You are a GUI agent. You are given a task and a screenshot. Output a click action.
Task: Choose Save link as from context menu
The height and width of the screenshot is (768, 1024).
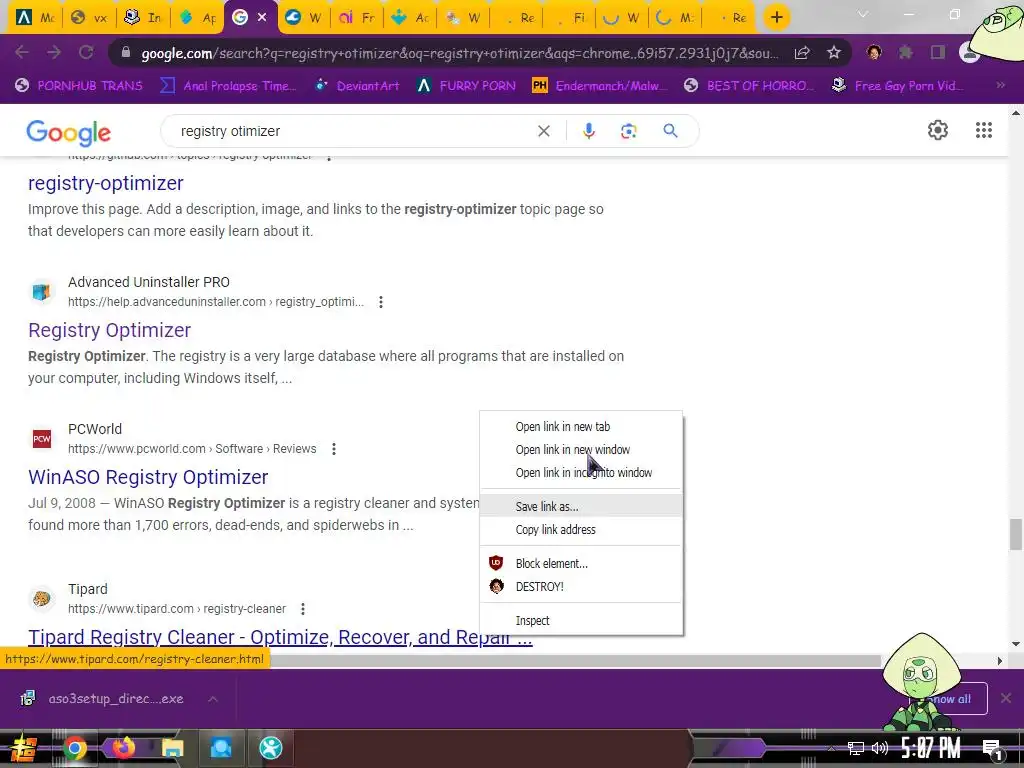click(x=581, y=506)
